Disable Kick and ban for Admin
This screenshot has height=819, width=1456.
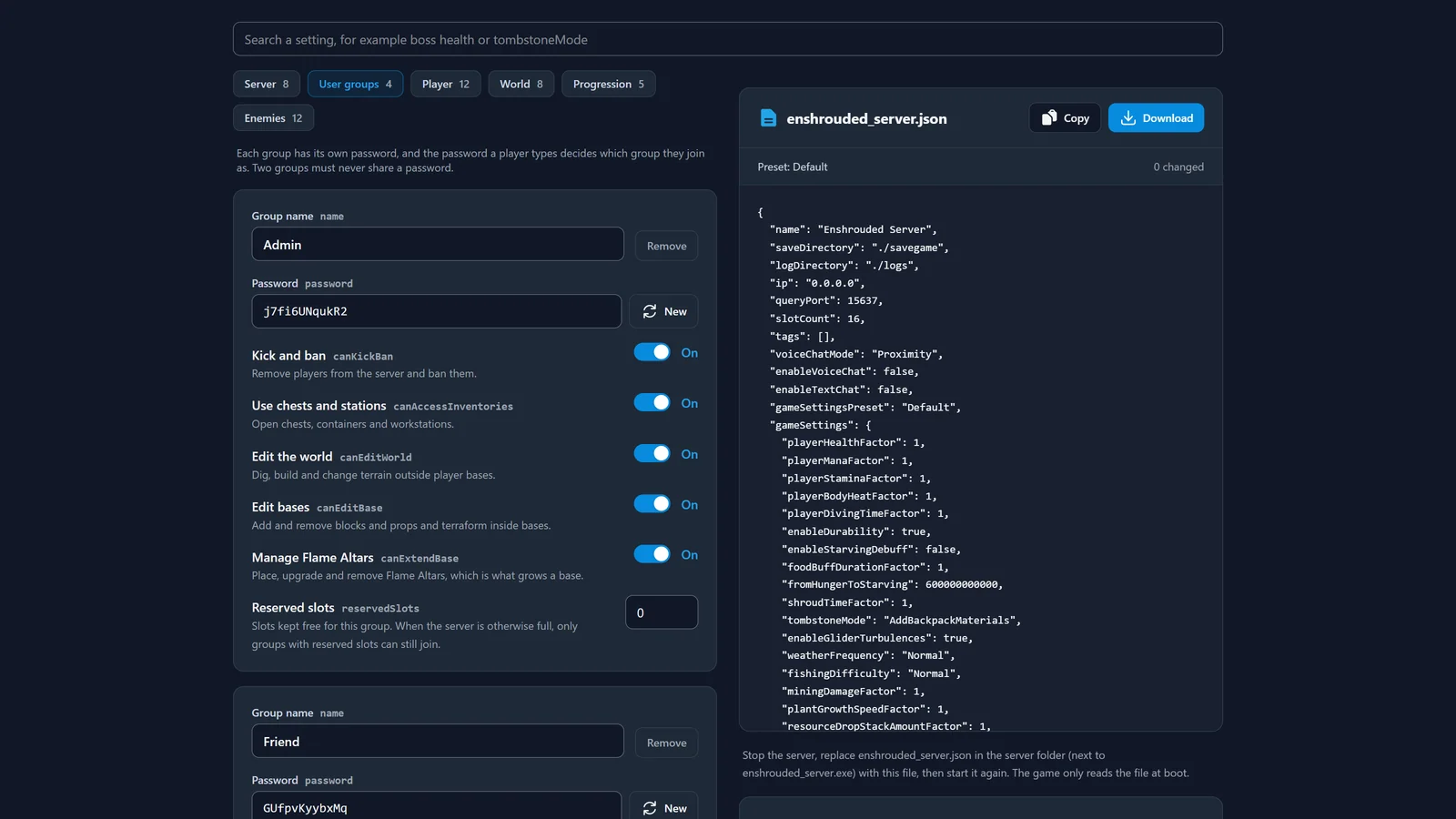tap(652, 352)
